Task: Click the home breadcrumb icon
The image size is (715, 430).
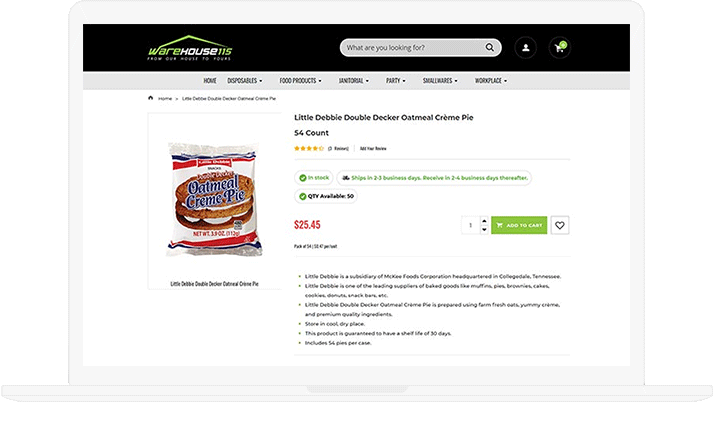Action: pyautogui.click(x=150, y=98)
